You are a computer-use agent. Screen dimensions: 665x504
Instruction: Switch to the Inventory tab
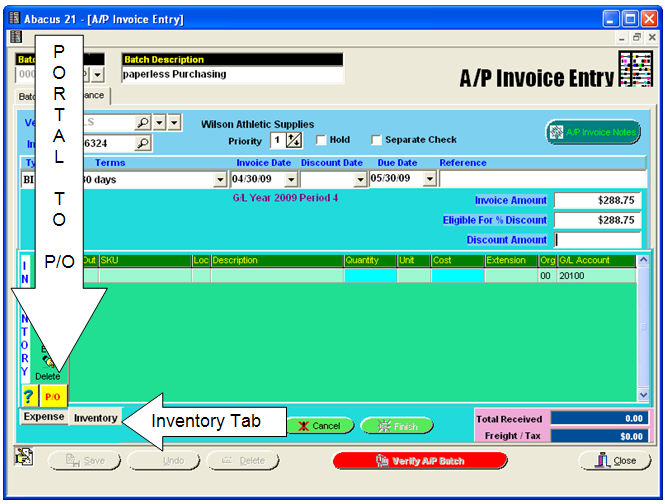click(95, 418)
